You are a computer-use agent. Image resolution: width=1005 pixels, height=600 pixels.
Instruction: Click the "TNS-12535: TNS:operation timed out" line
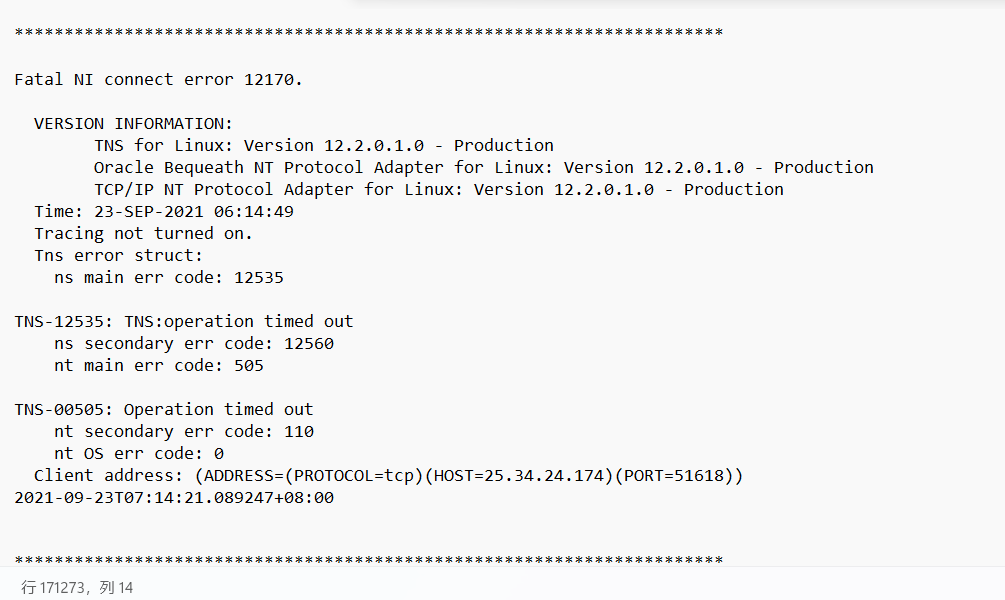click(183, 321)
